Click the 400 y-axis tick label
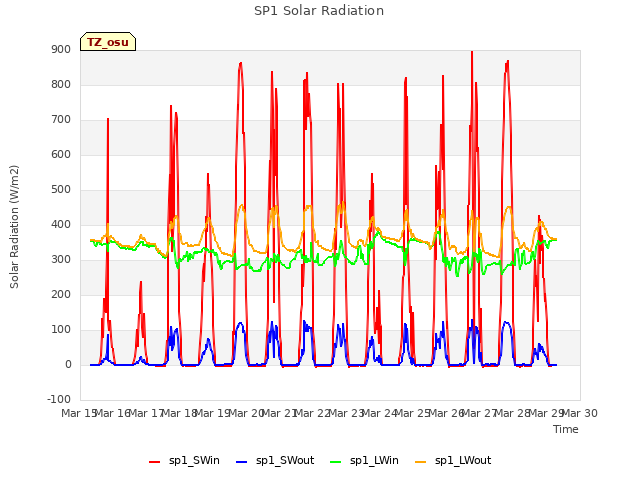The image size is (640, 480). 61,224
